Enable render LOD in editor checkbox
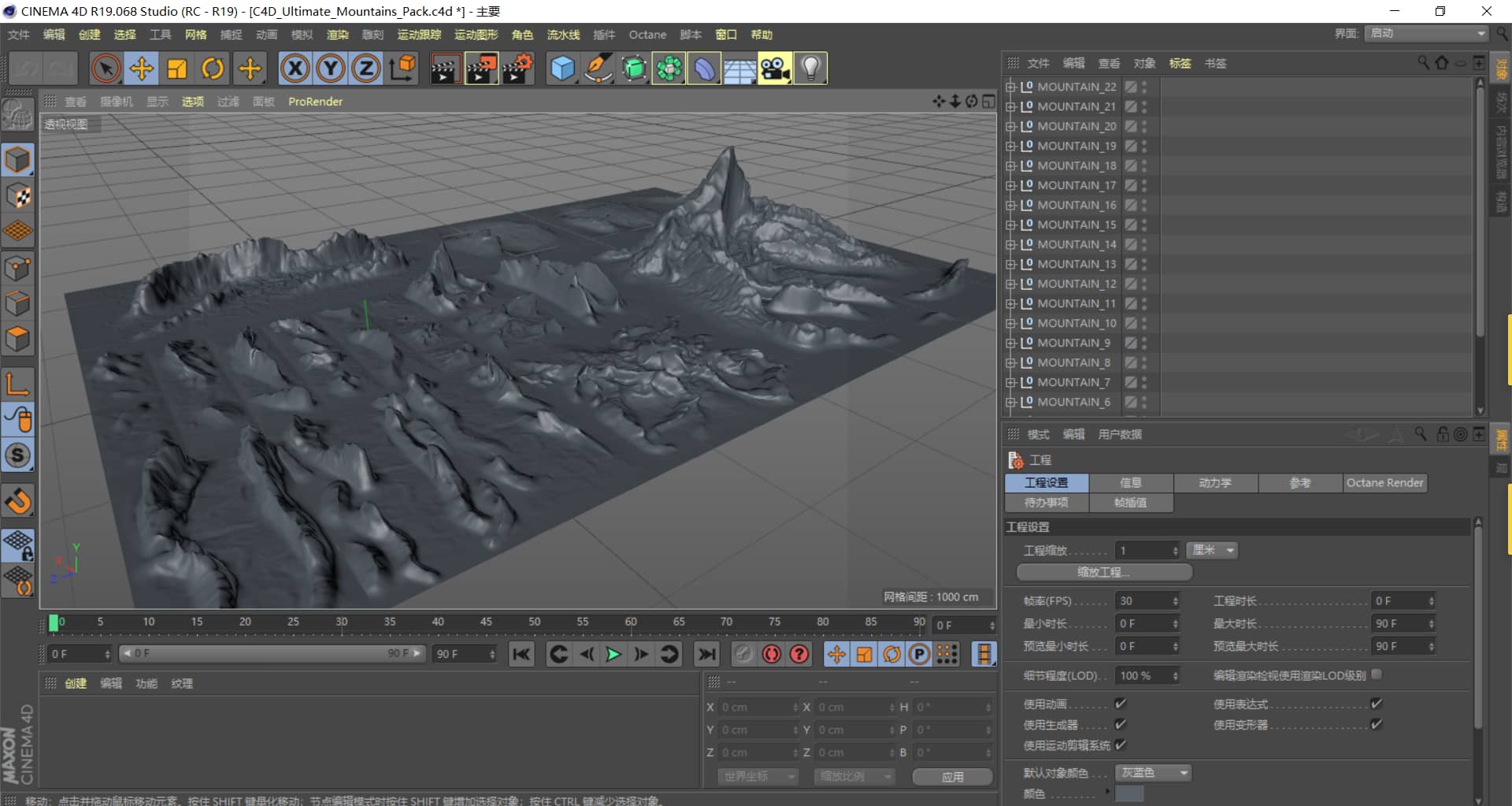The height and width of the screenshot is (806, 1512). 1377,674
